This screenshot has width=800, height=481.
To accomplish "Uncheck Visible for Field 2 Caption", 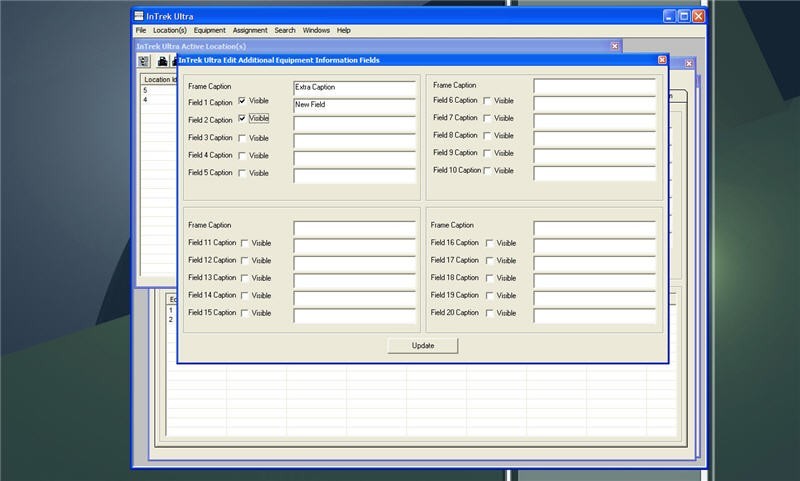I will (242, 118).
